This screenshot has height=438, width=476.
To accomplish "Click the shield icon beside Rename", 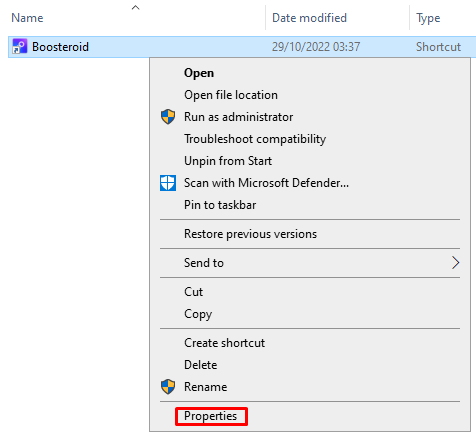I will click(x=168, y=387).
